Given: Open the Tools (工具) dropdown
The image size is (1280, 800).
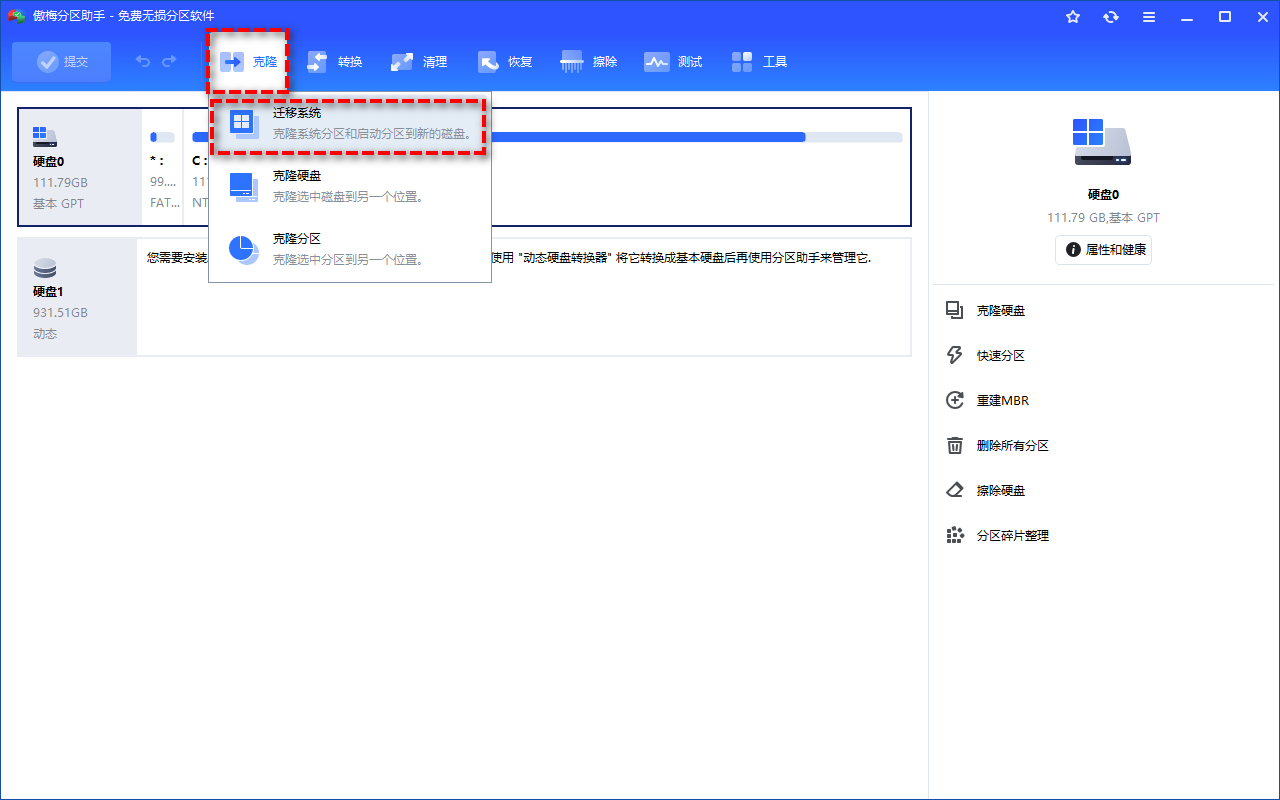Looking at the screenshot, I should (x=760, y=61).
